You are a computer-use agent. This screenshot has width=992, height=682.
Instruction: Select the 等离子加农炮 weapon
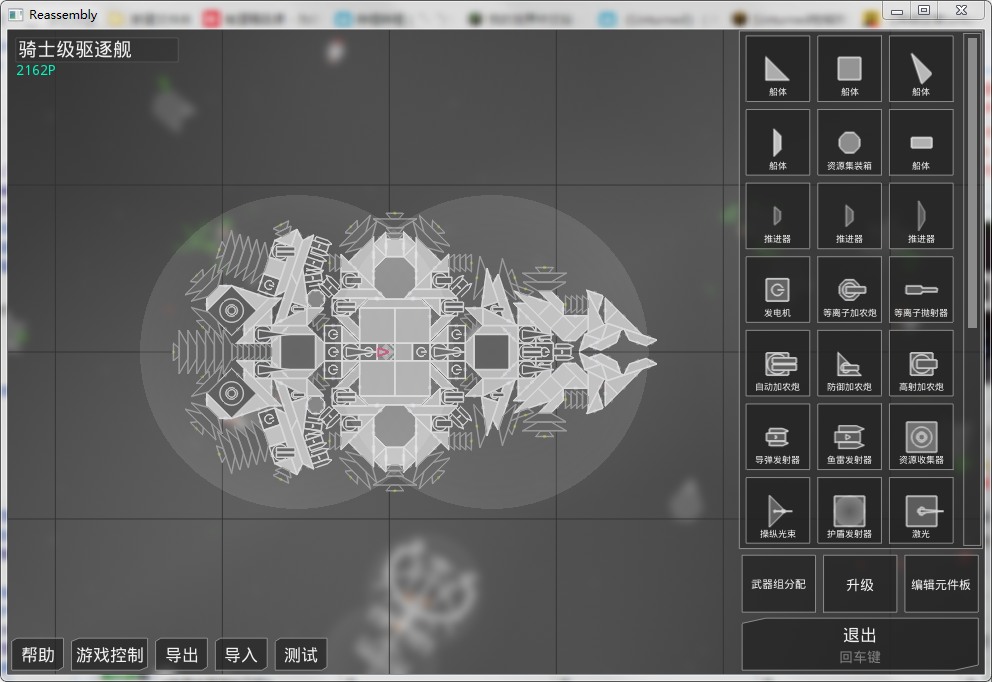tap(849, 290)
